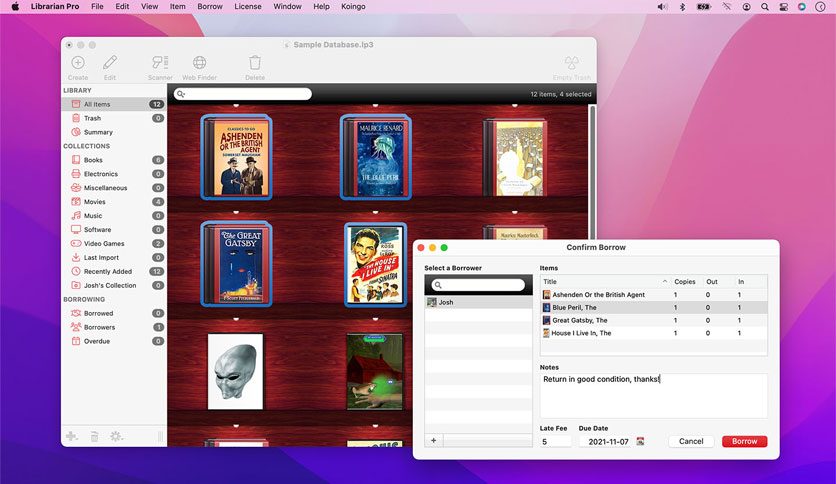This screenshot has width=836, height=484.
Task: Select The House I Live In cover
Action: click(375, 265)
